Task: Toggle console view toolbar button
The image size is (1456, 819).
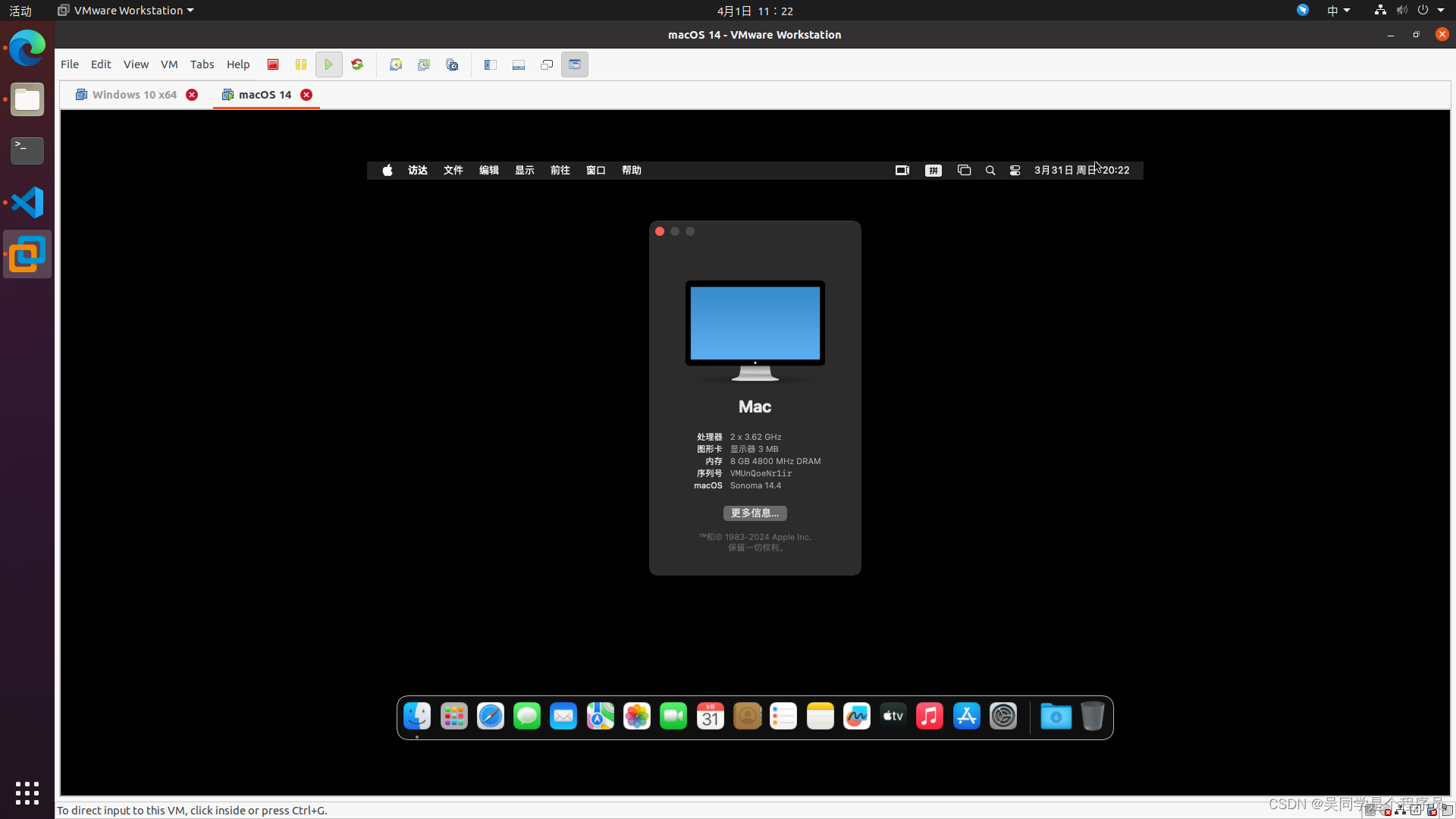Action: pyautogui.click(x=575, y=64)
